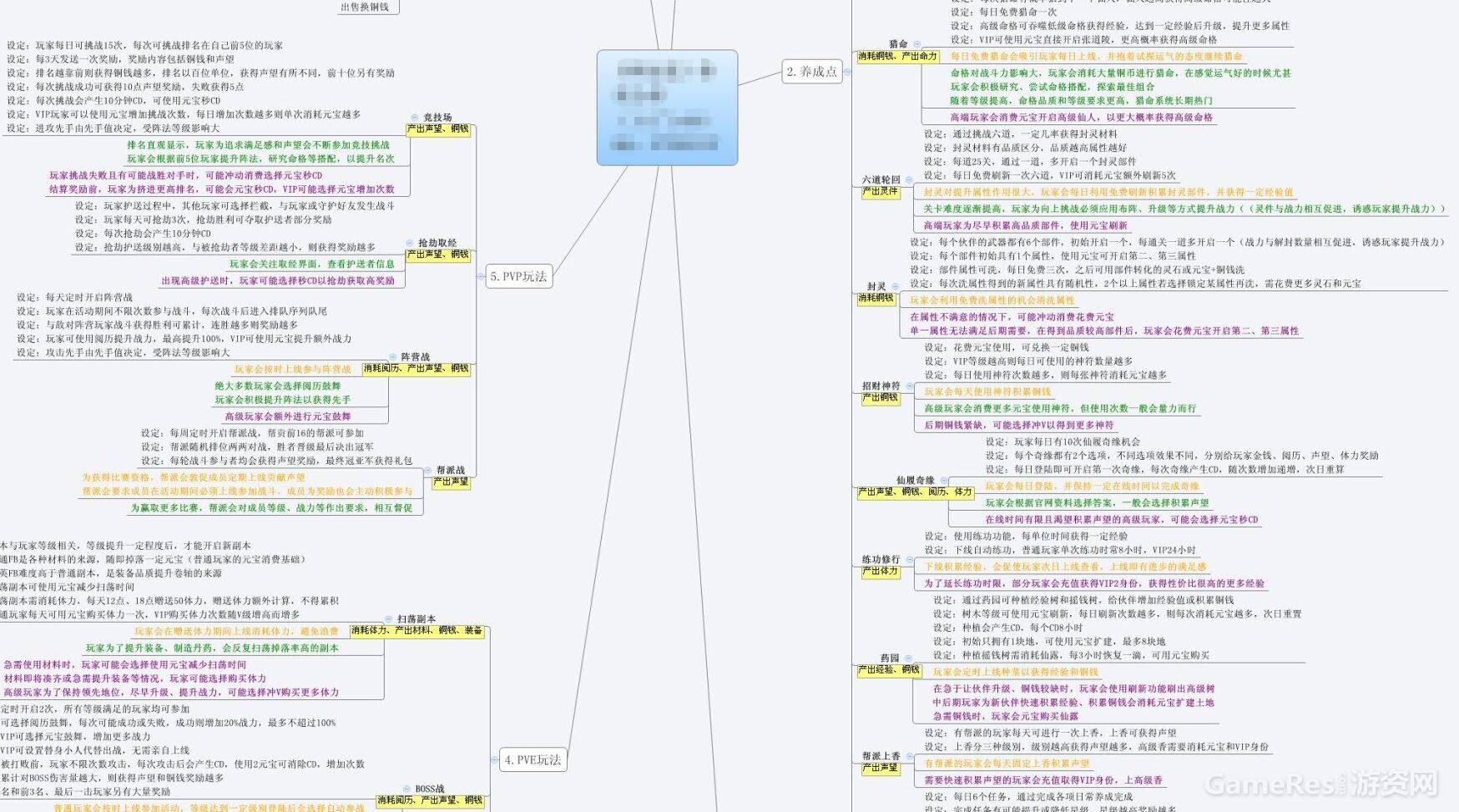Click the note 高端玩家为尽早积累高品质部件,使用元宝刷新

coord(1025,225)
